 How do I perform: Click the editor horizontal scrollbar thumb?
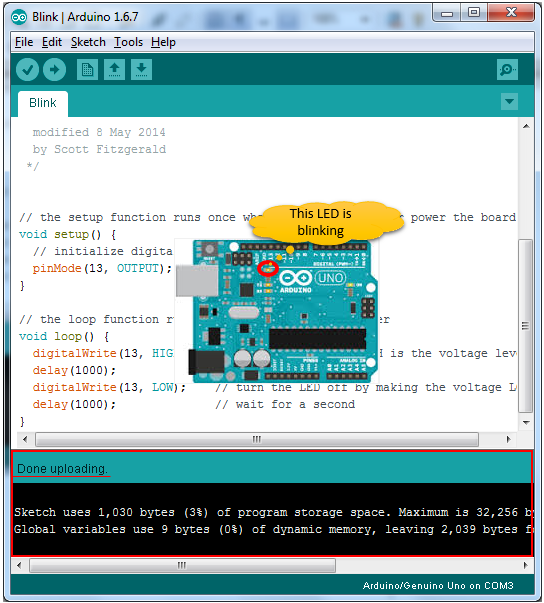(x=257, y=439)
